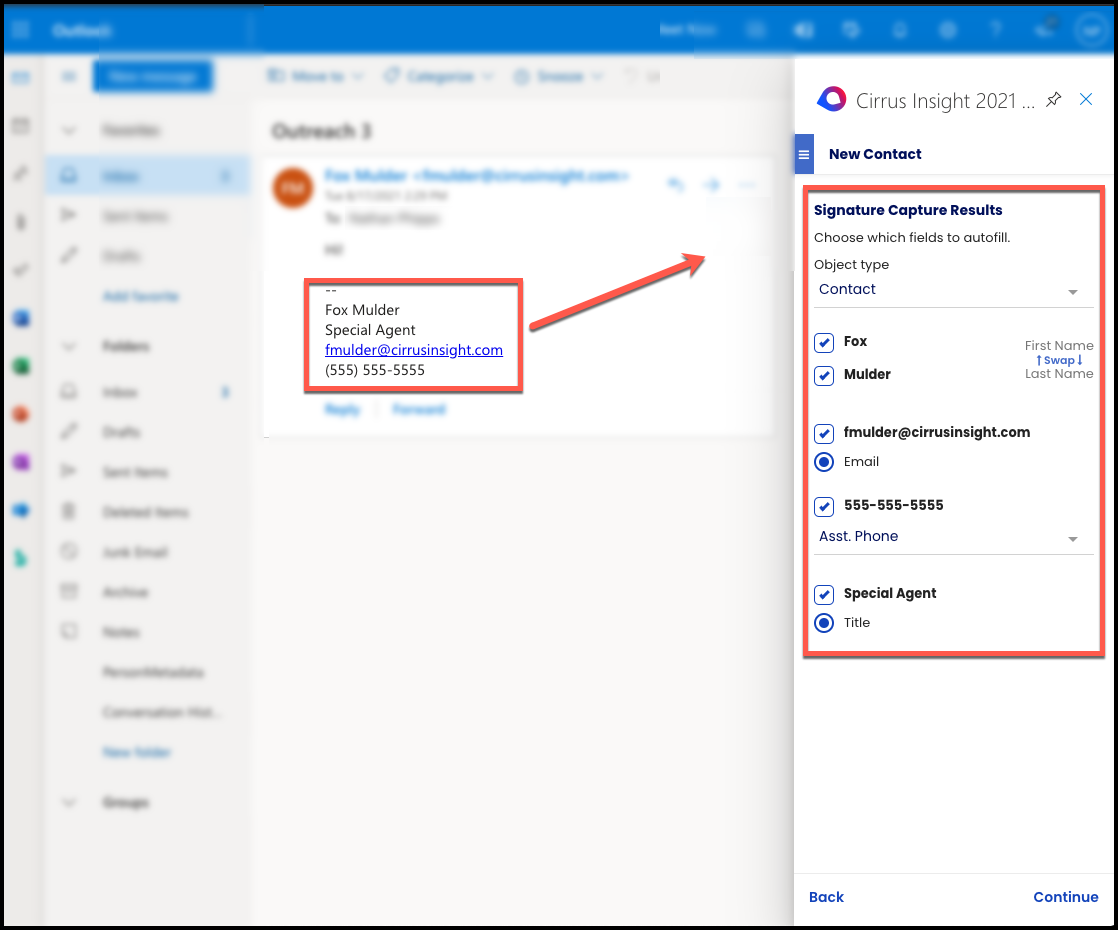Screen dimensions: 1118x930
Task: Click the New message button in Outlook
Action: pos(153,76)
